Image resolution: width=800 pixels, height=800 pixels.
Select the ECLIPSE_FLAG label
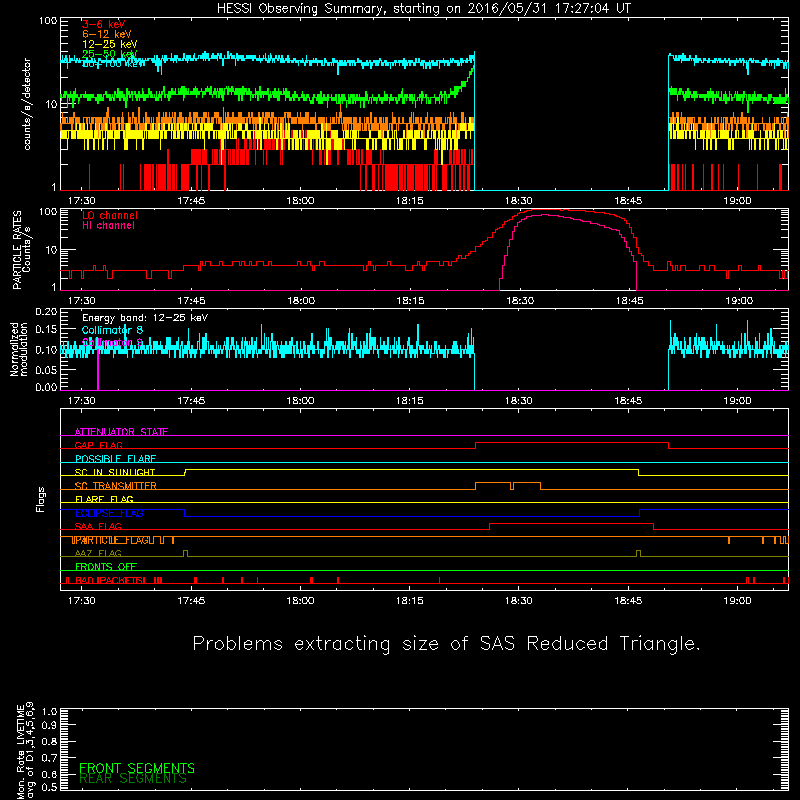click(109, 513)
